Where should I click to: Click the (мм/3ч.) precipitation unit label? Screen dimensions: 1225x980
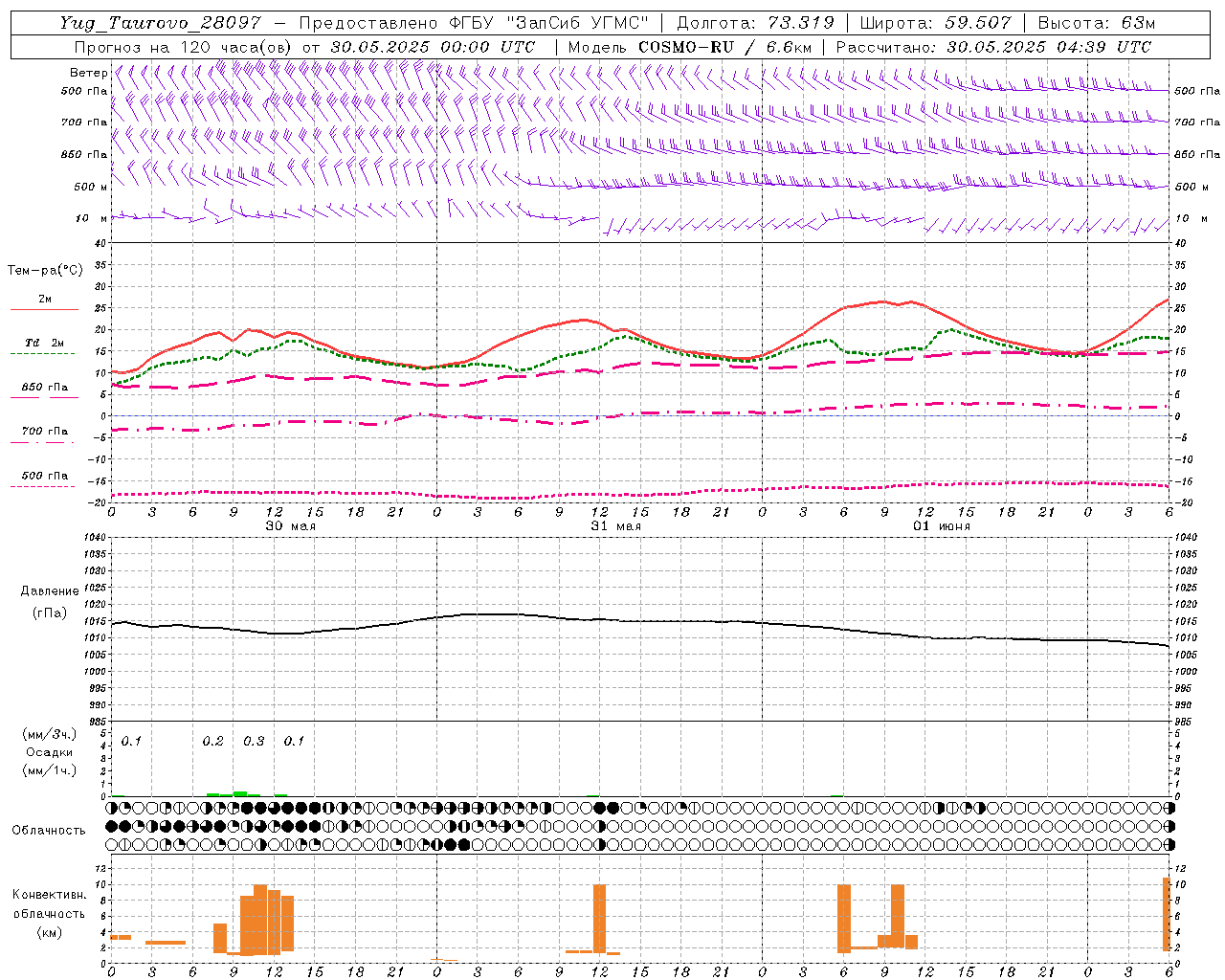coord(50,734)
